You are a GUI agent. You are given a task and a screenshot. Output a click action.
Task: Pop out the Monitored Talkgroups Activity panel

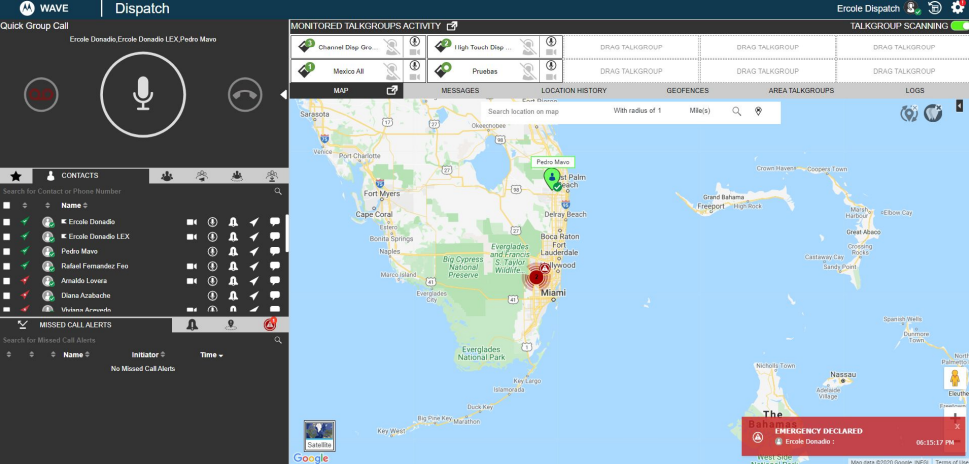(452, 26)
